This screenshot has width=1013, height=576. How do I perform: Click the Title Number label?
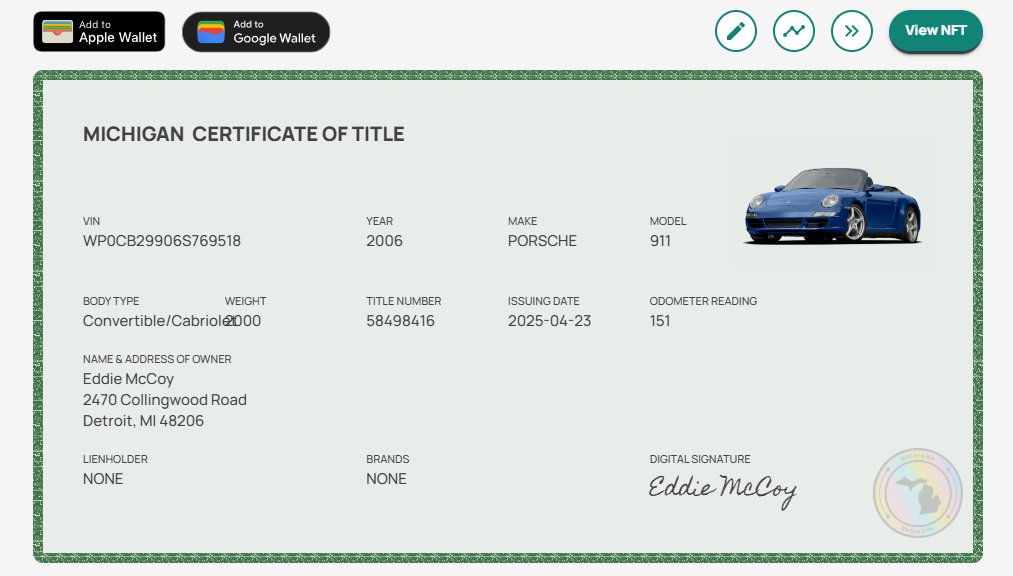[403, 301]
